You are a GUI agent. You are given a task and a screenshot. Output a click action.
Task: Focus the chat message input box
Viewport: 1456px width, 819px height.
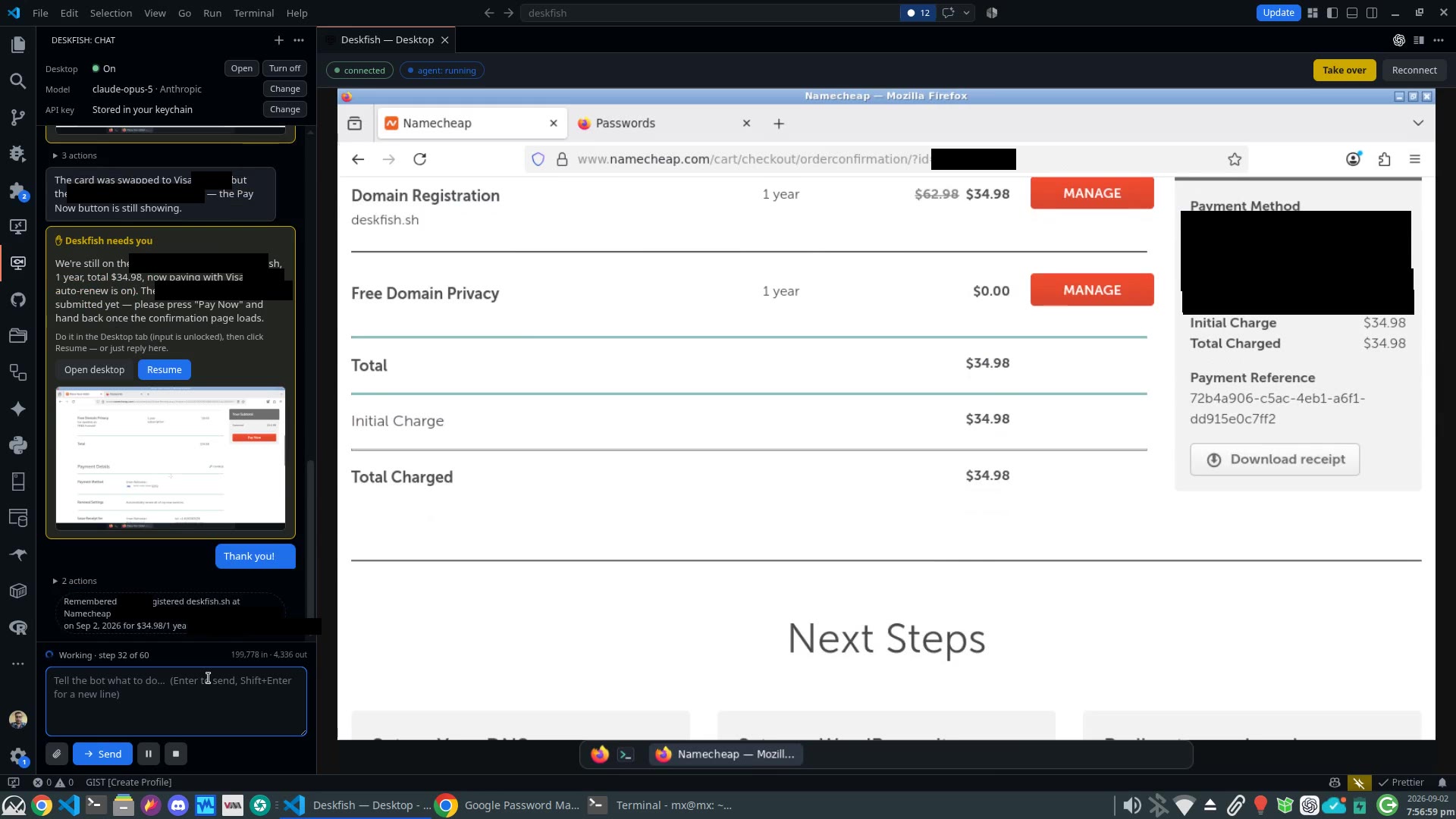click(176, 701)
